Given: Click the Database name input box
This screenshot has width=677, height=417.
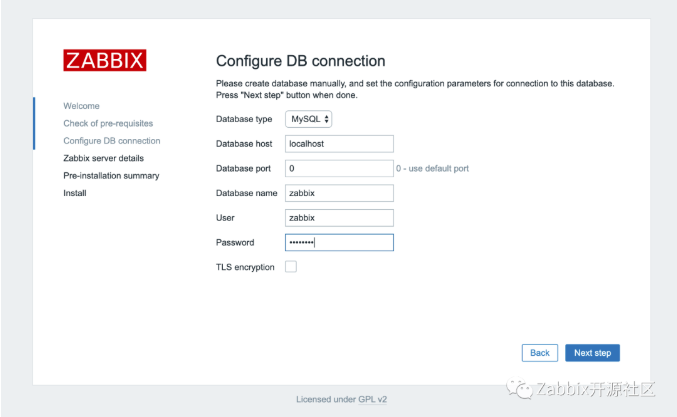Looking at the screenshot, I should (x=339, y=193).
